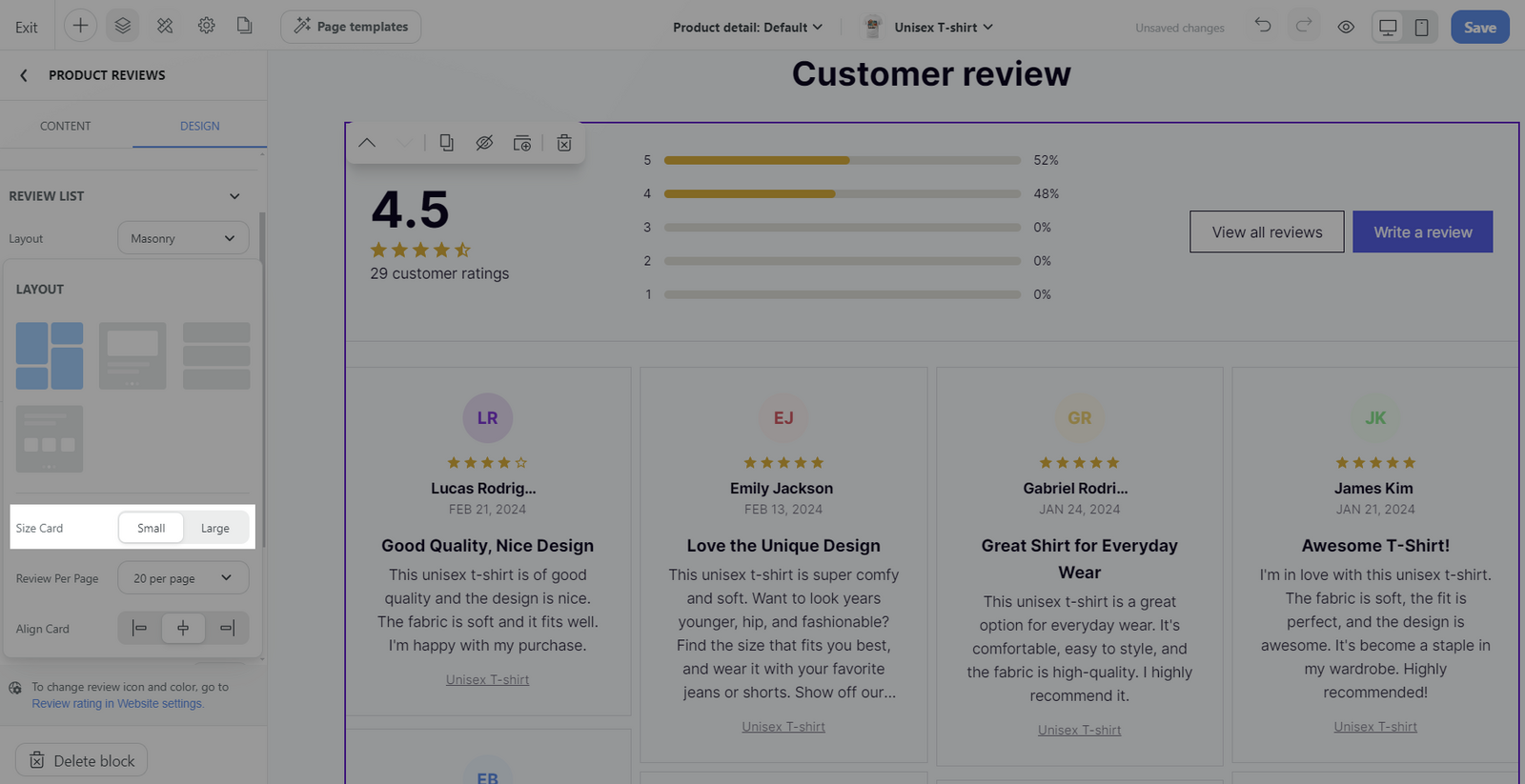
Task: Hide the block using the crossed-eye icon
Action: click(484, 143)
